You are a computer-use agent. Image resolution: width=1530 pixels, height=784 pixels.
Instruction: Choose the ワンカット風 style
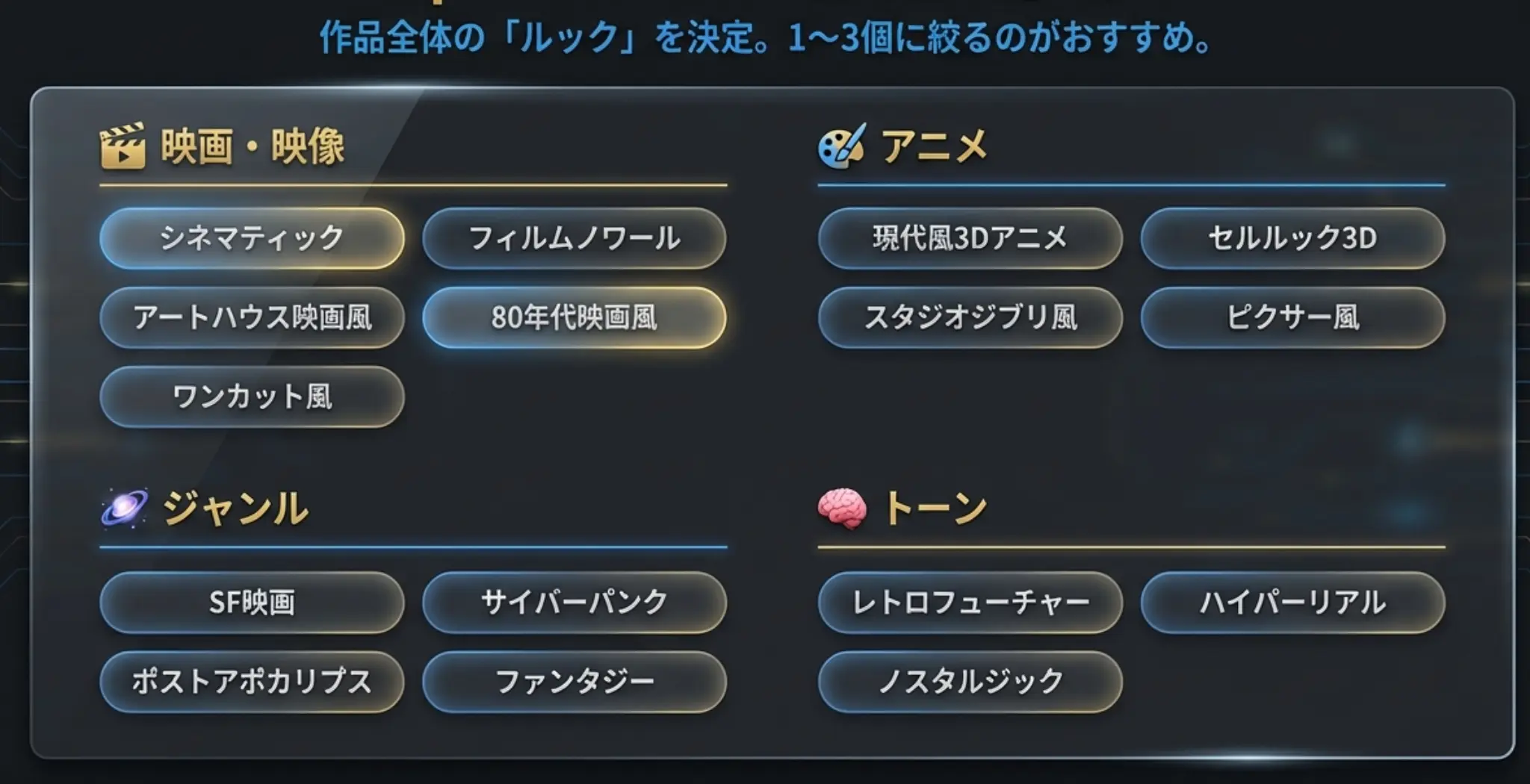(252, 396)
